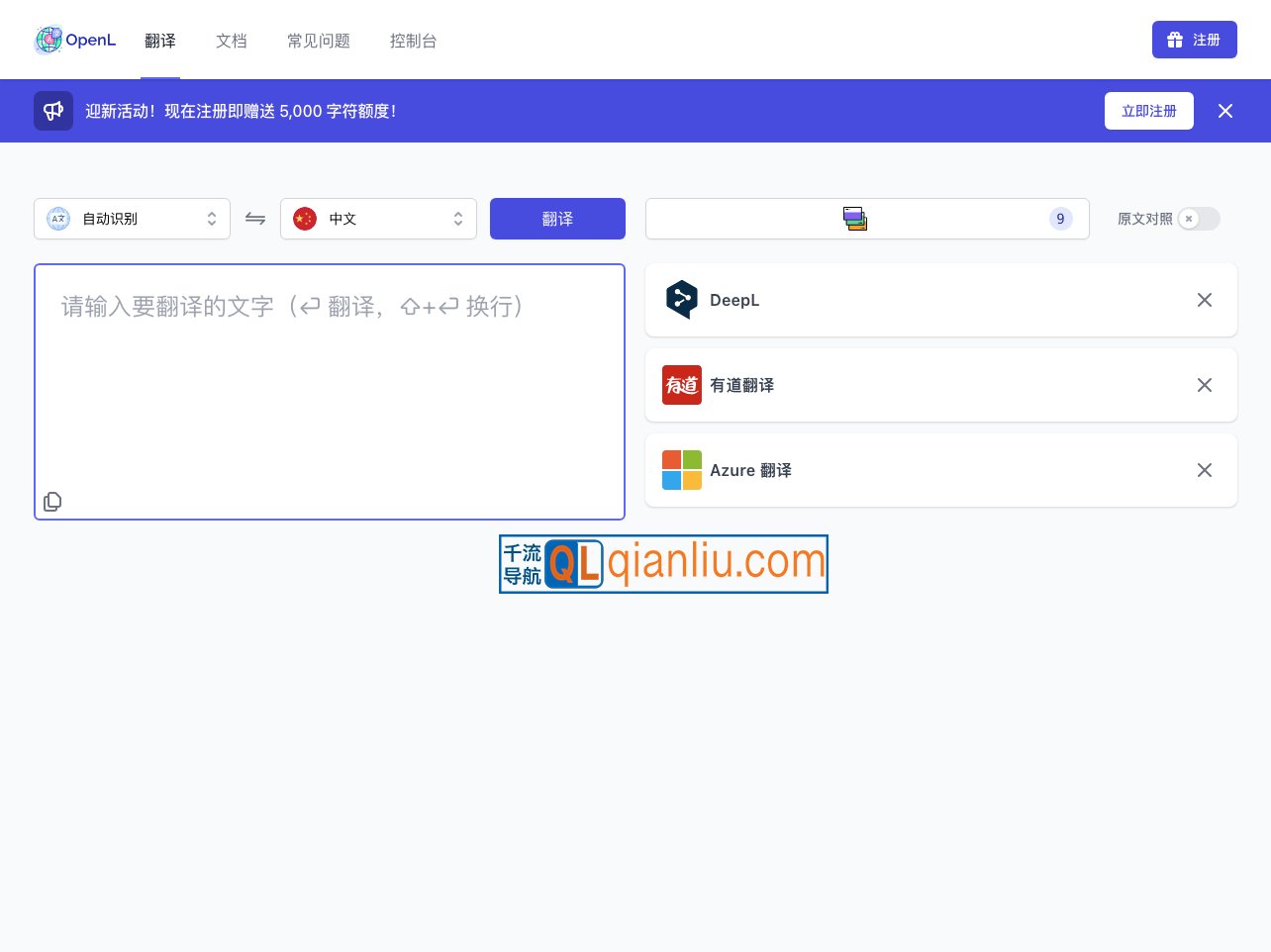
Task: Open the 自动识别 source language dropdown
Action: click(132, 219)
